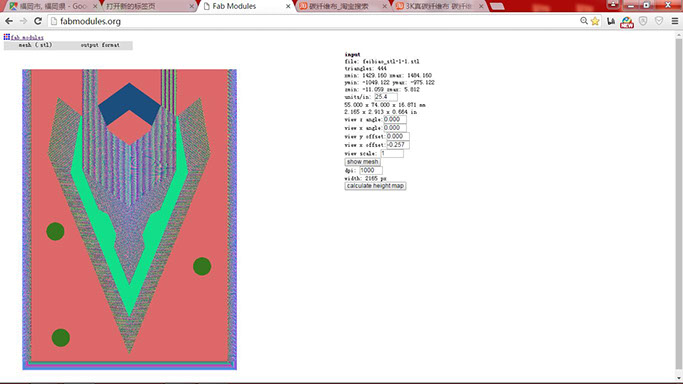Image resolution: width=683 pixels, height=384 pixels.
Task: Switch to the second new-tab page tab
Action: [x=148, y=7]
